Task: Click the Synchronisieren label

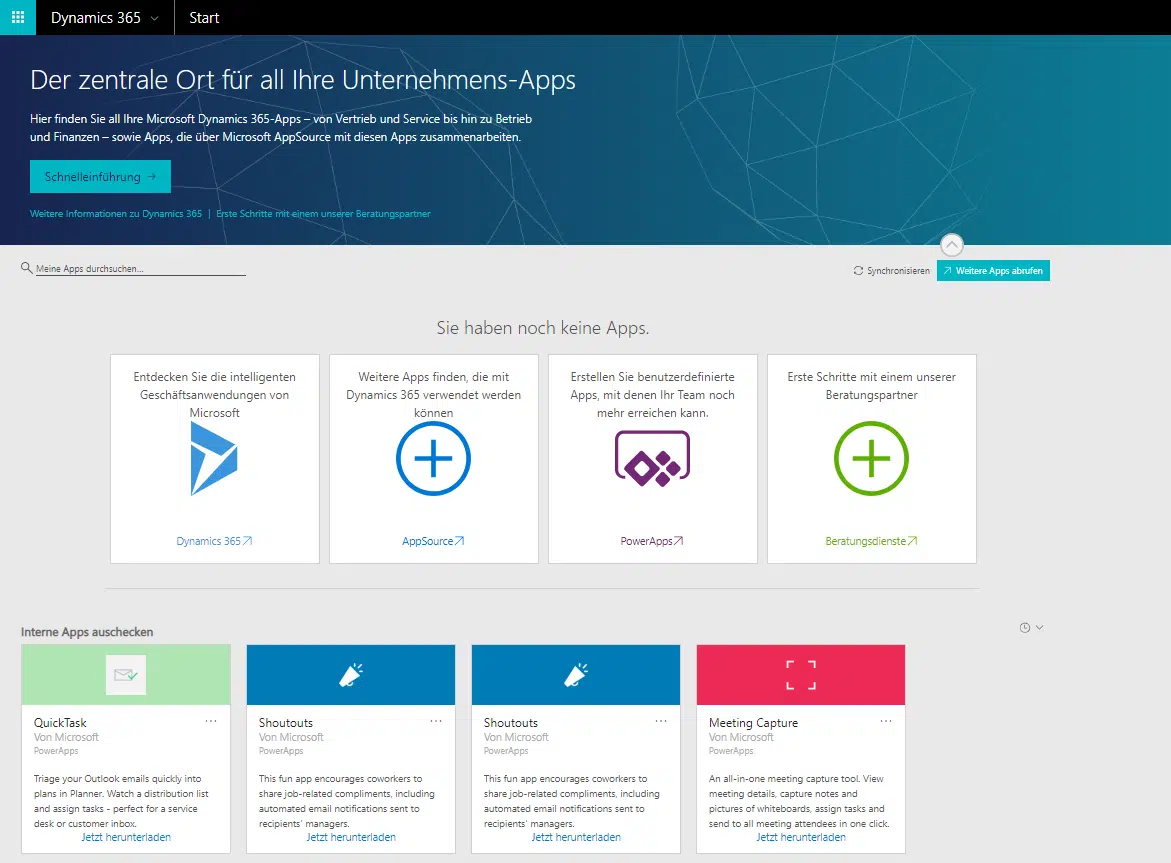Action: pos(898,271)
